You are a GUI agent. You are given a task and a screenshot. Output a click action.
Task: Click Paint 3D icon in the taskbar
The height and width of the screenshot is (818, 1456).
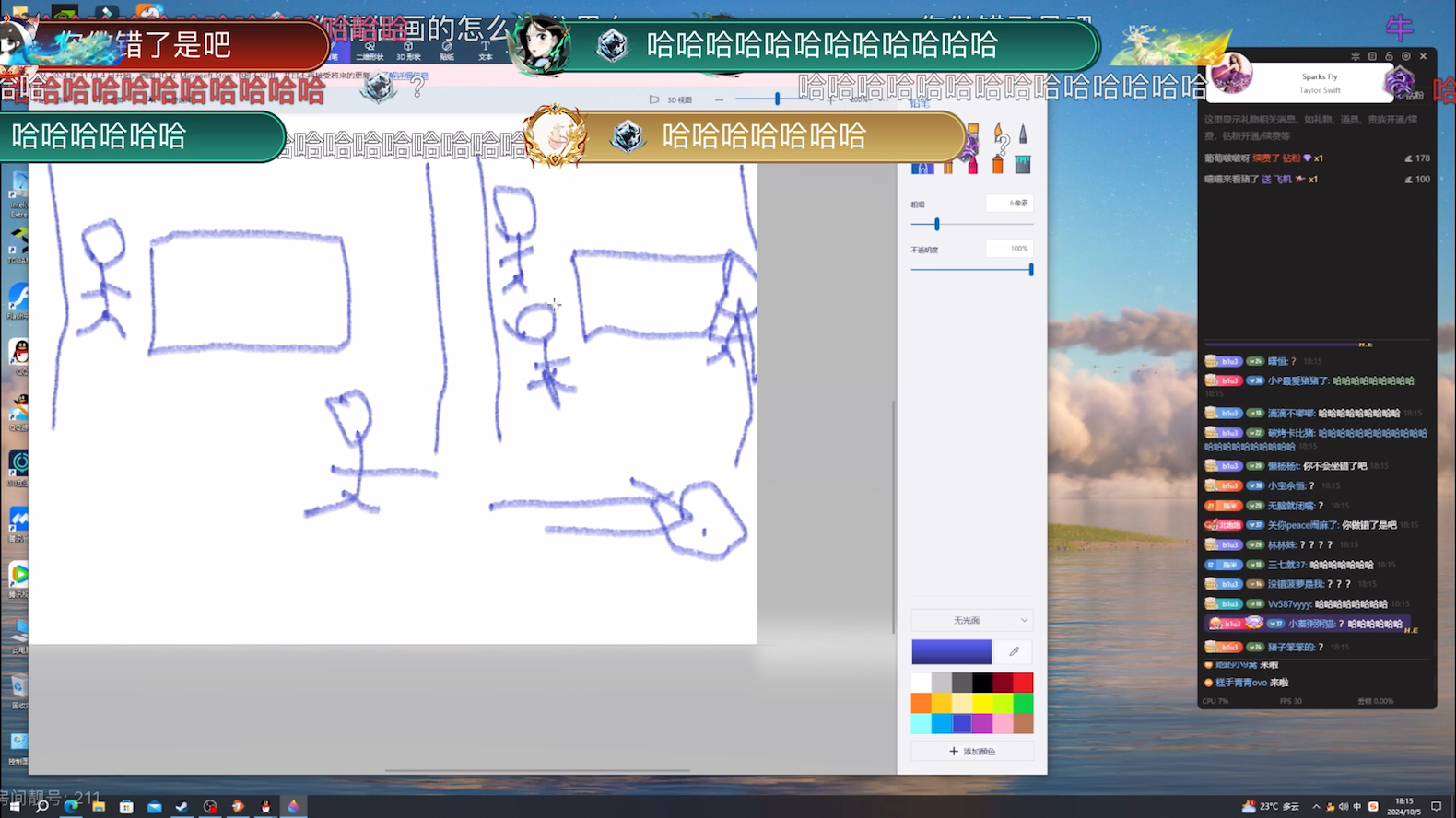point(293,806)
